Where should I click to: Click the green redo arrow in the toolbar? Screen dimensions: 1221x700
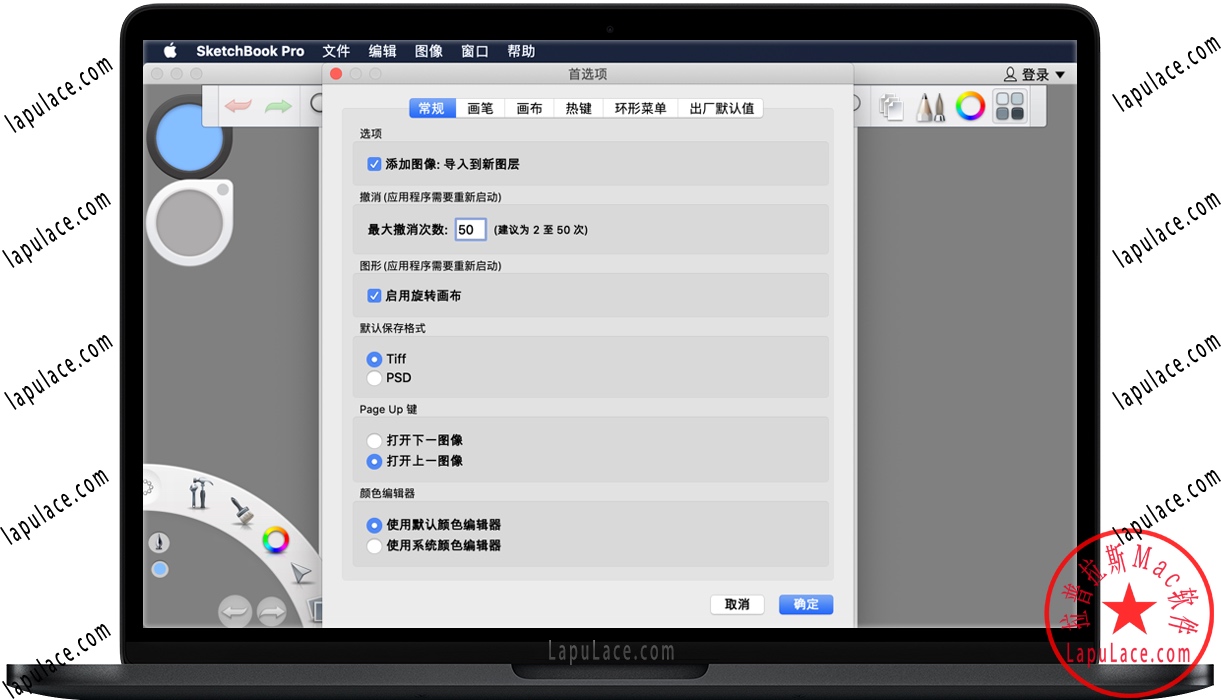277,105
